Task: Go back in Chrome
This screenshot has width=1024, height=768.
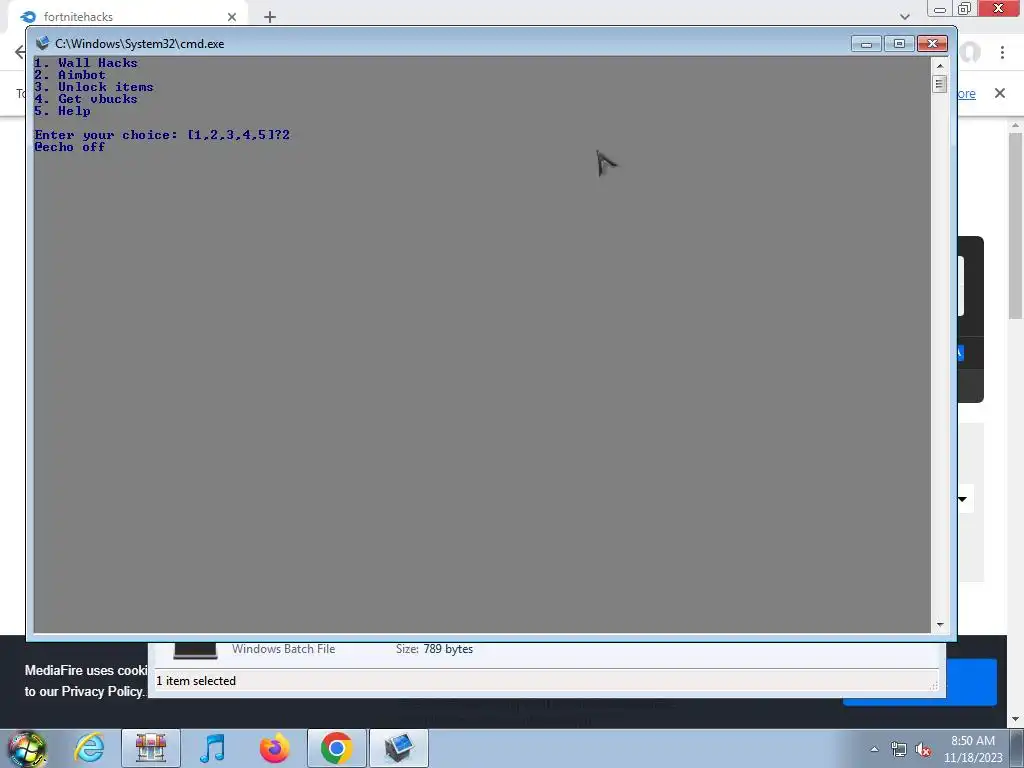Action: (20, 52)
